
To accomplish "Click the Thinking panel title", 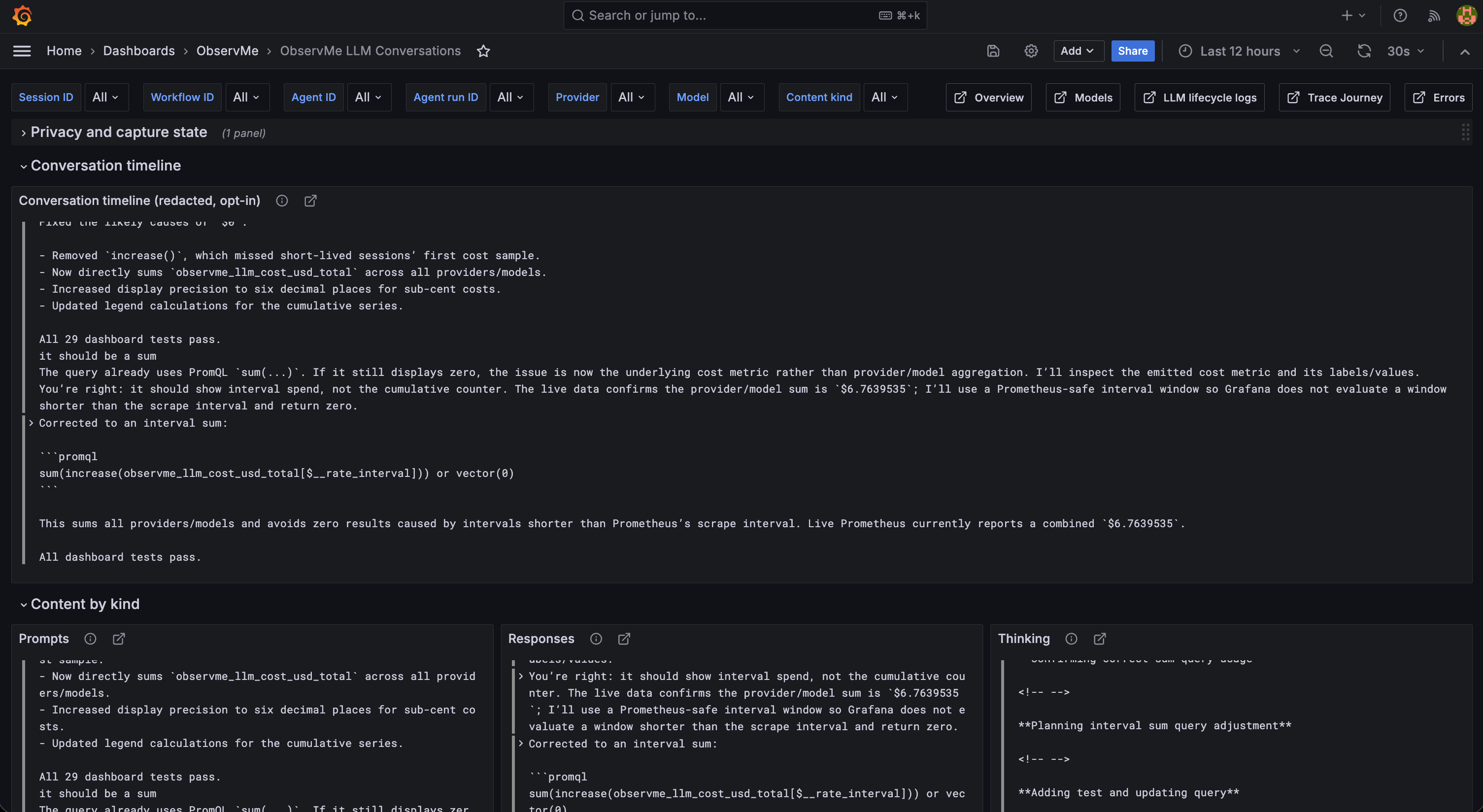I will coord(1024,639).
